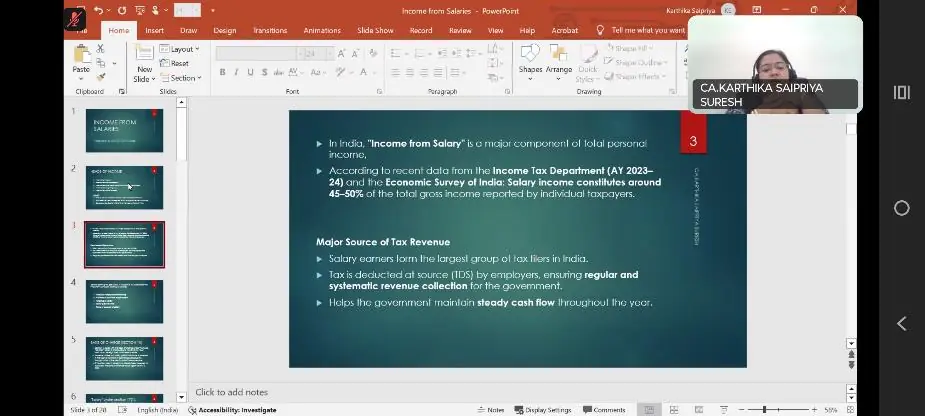The width and height of the screenshot is (925, 416).
Task: Click the Click to add notes field
Action: 519,392
